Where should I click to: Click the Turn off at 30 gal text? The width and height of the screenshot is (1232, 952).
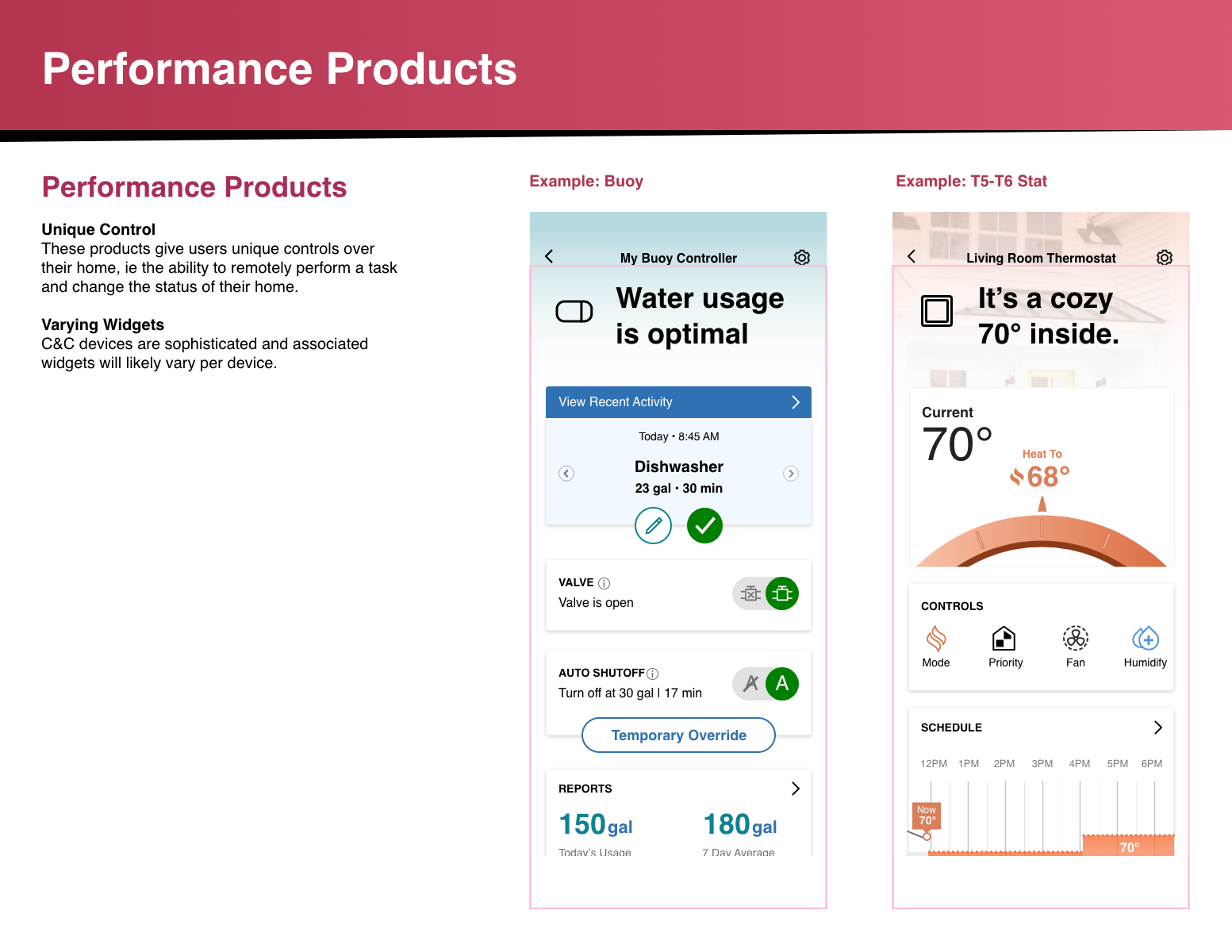coord(630,693)
